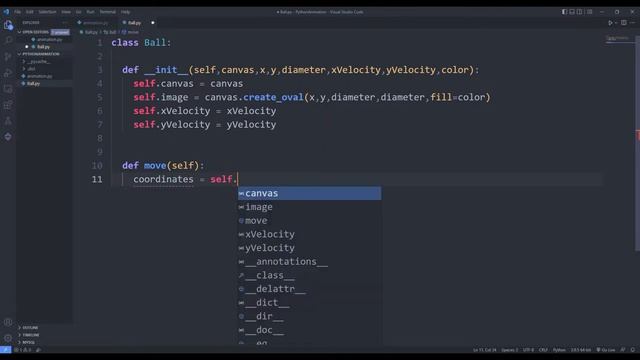Select '__delattr__' autocomplete suggestion
640x360 pixels.
pos(309,289)
